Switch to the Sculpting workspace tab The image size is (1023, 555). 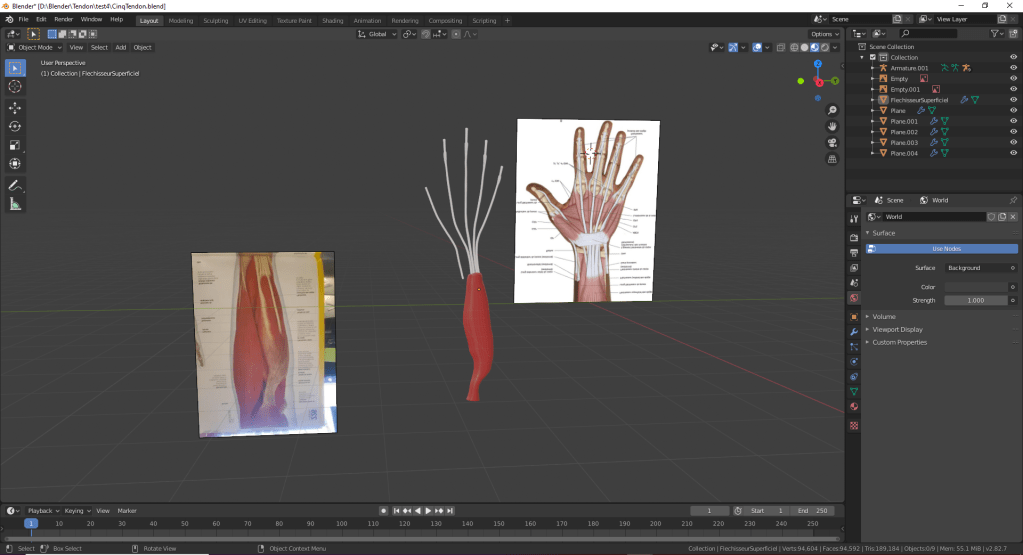215,20
